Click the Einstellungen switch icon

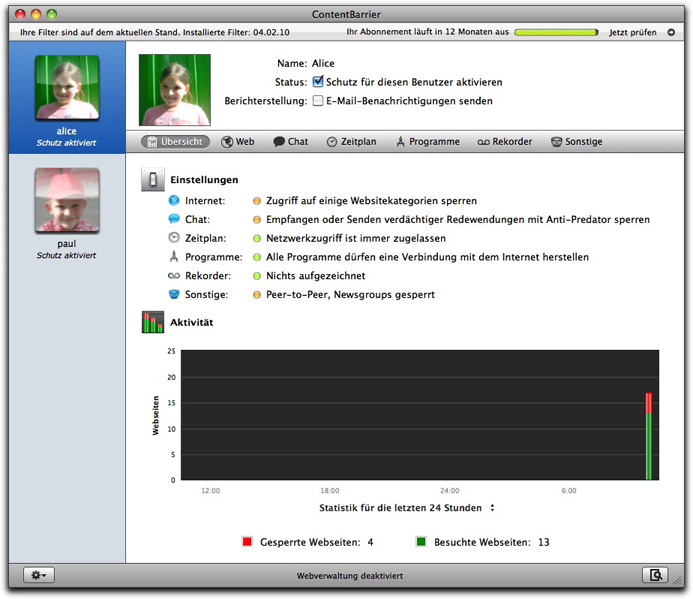[x=153, y=179]
